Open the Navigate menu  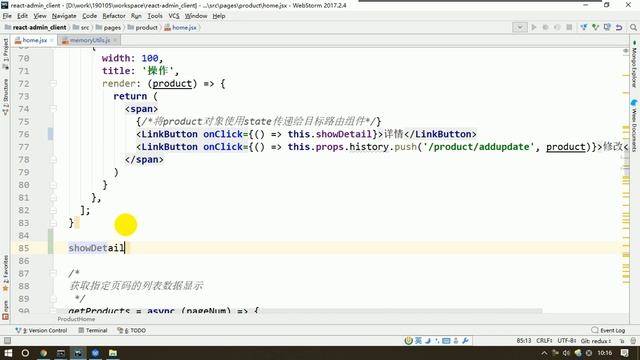click(64, 16)
